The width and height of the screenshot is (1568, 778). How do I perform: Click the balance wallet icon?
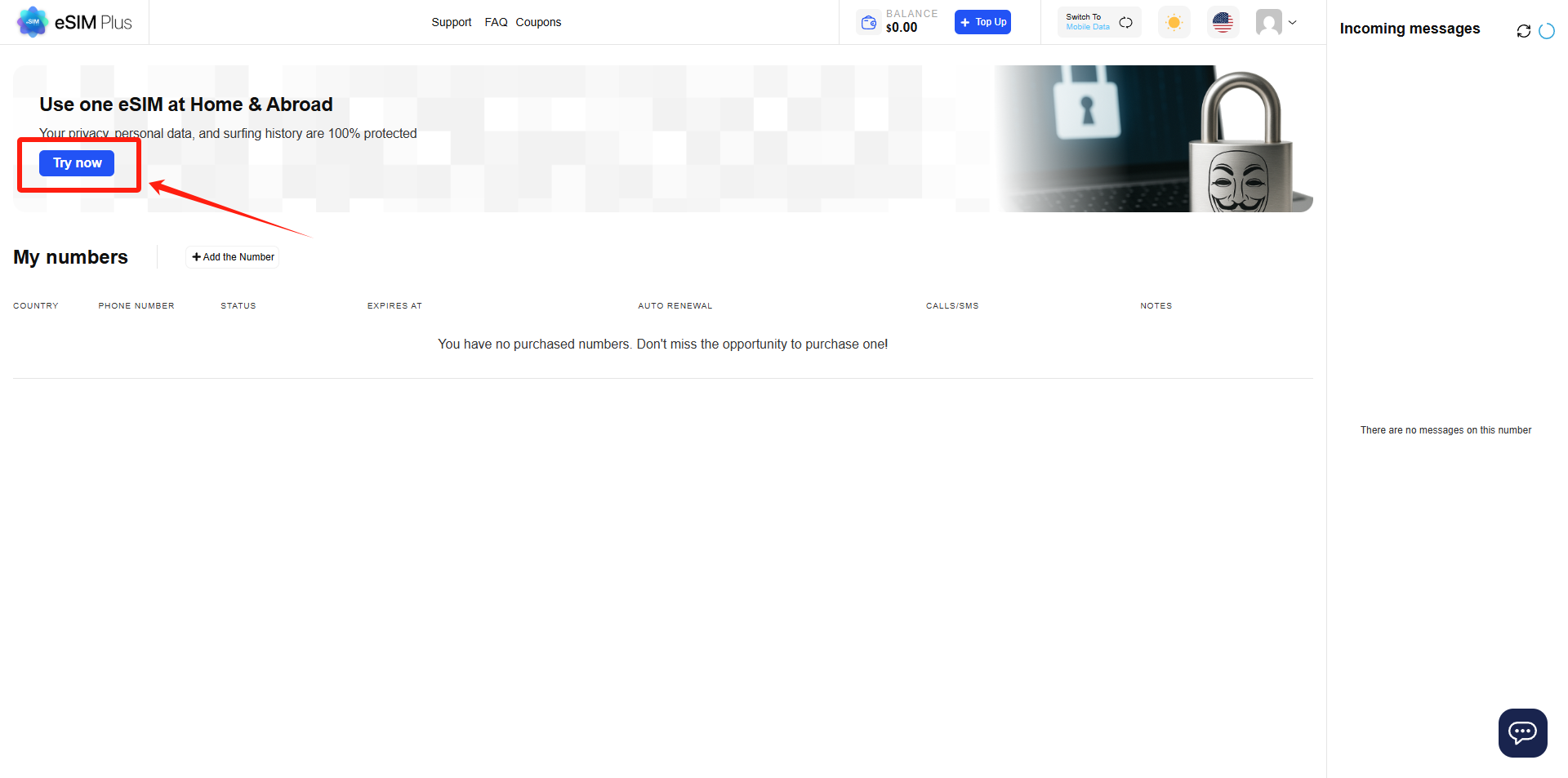[x=869, y=22]
